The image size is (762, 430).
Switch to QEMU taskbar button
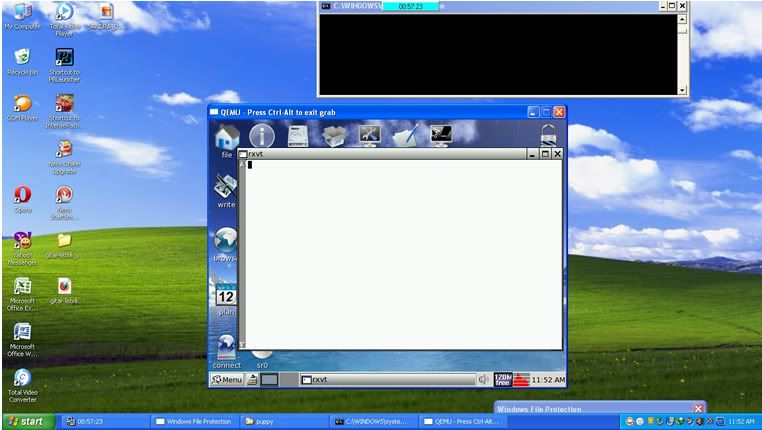pos(463,421)
